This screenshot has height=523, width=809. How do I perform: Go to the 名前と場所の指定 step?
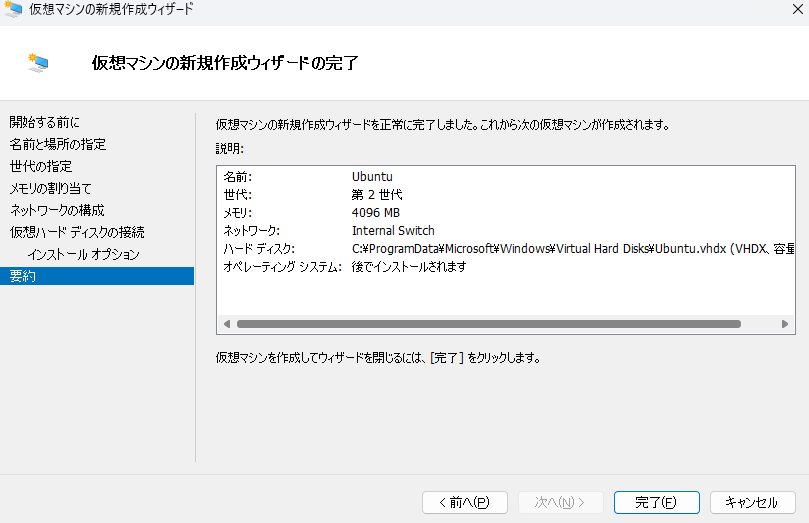57,144
